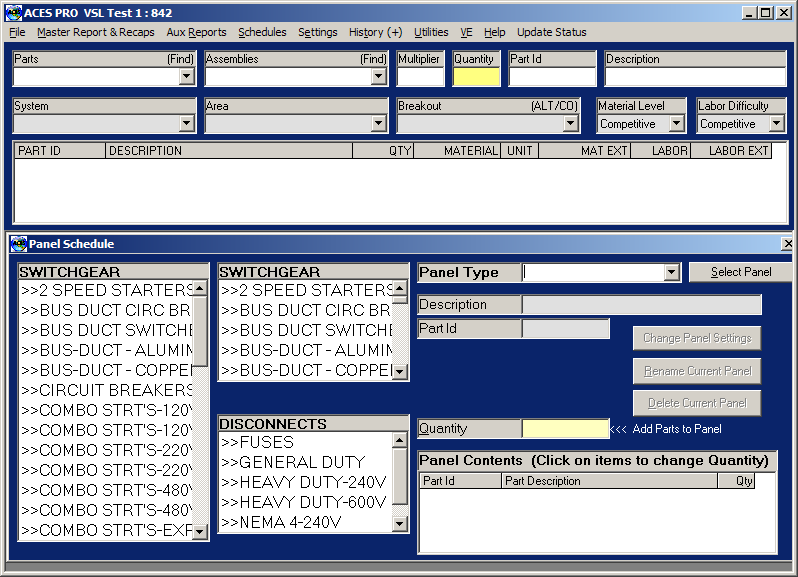
Task: Open Master Report & Recaps menu
Action: [96, 32]
